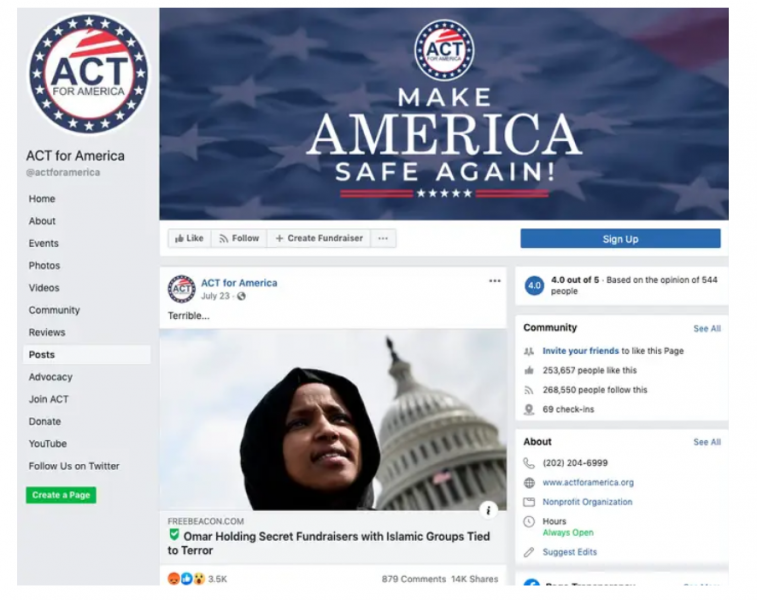Click See All in Community section

(x=707, y=329)
